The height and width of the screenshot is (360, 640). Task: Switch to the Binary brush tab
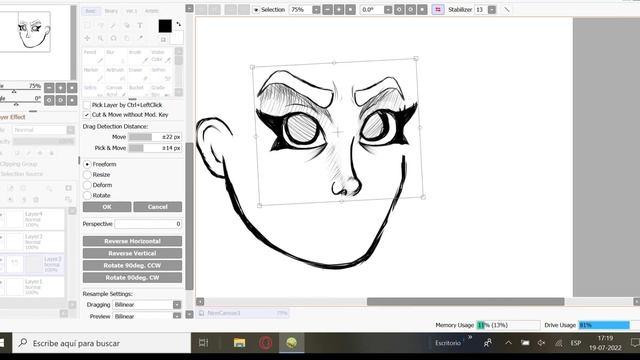[111, 11]
